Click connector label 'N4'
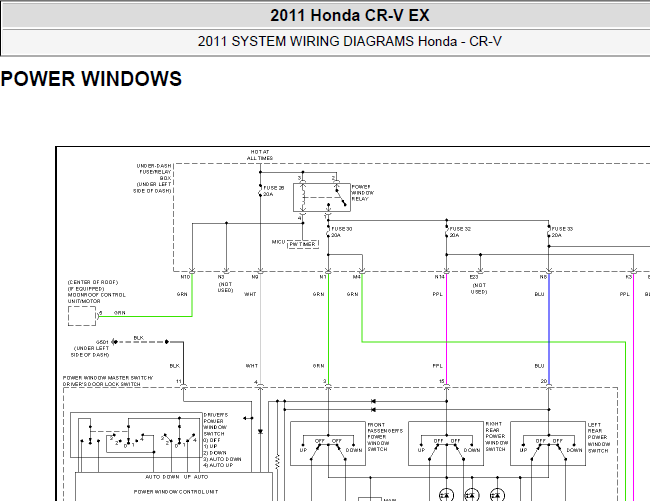The image size is (650, 501). pos(357,277)
